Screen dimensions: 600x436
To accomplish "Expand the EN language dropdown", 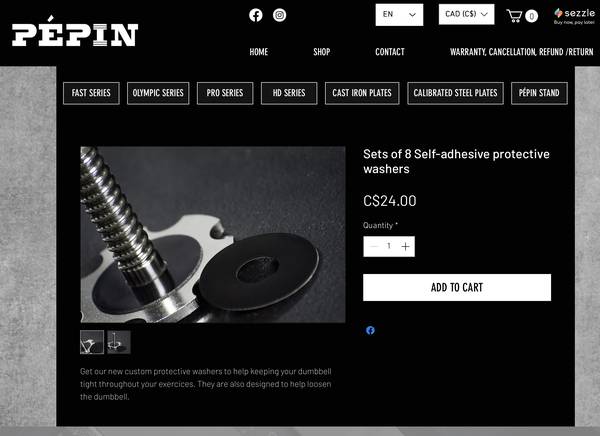I will click(399, 15).
